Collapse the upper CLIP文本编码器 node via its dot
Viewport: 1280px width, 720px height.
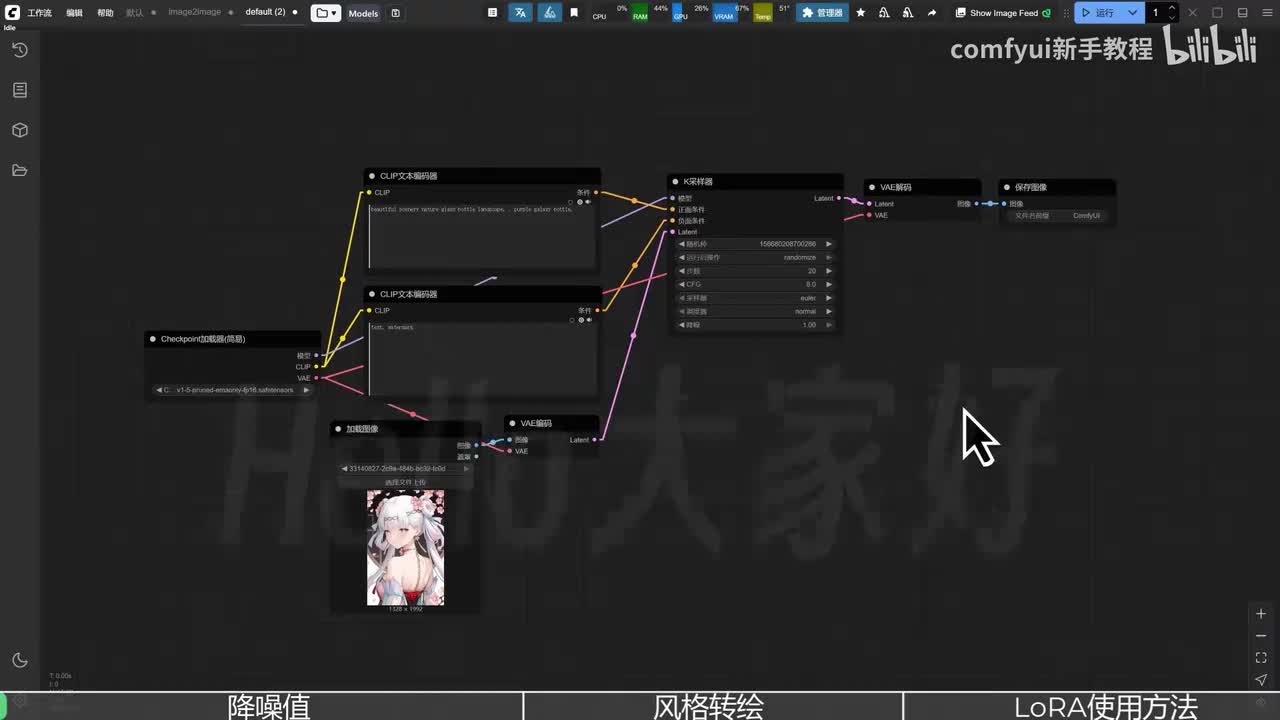(x=372, y=176)
